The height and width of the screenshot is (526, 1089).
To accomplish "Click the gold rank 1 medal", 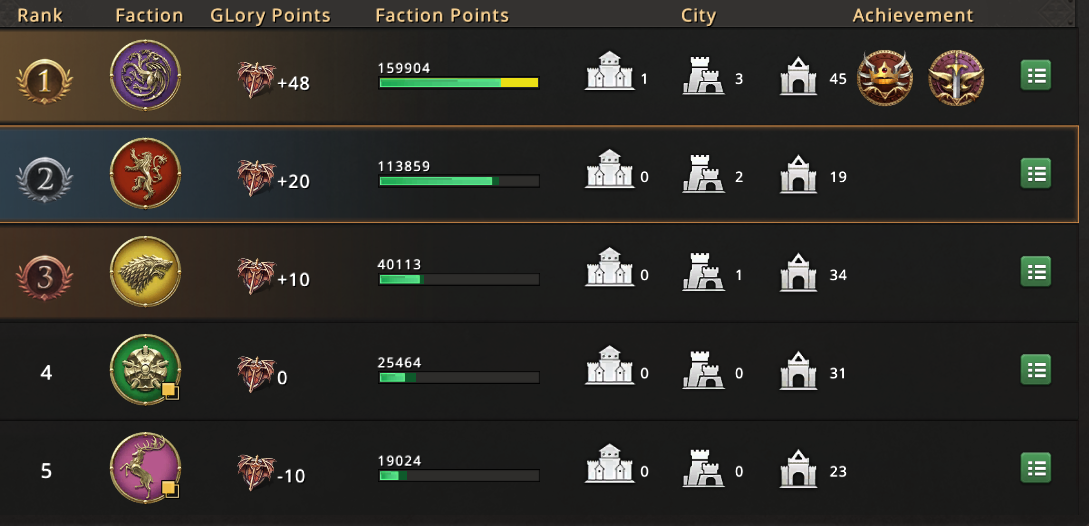I will coord(44,81).
